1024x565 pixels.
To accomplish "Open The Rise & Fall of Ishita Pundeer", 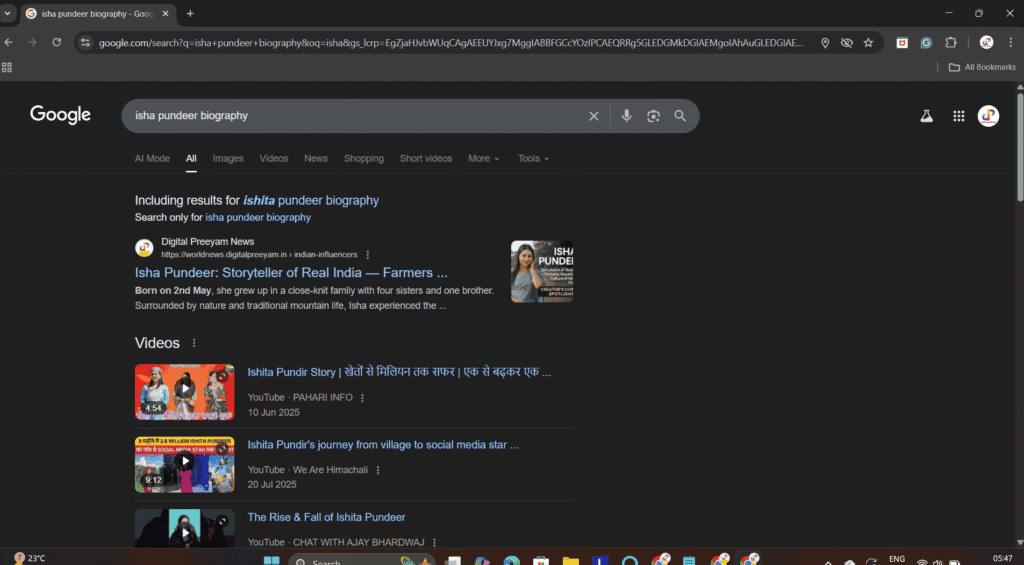I will (x=327, y=517).
